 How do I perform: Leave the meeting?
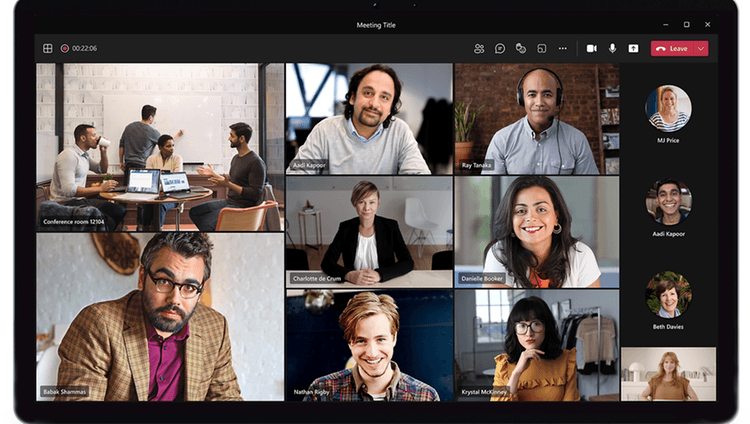(x=672, y=48)
